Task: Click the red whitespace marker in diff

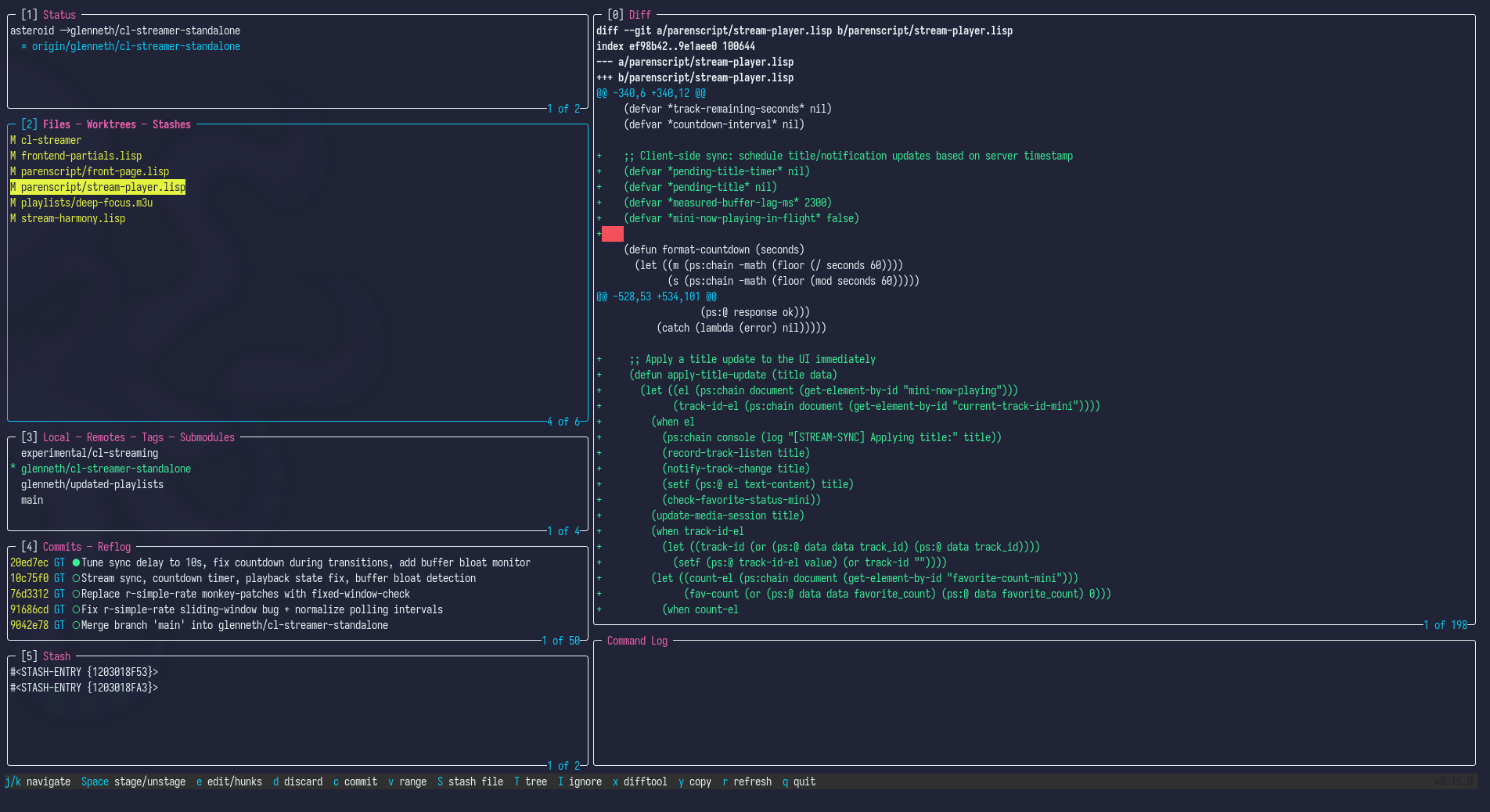Action: [613, 234]
